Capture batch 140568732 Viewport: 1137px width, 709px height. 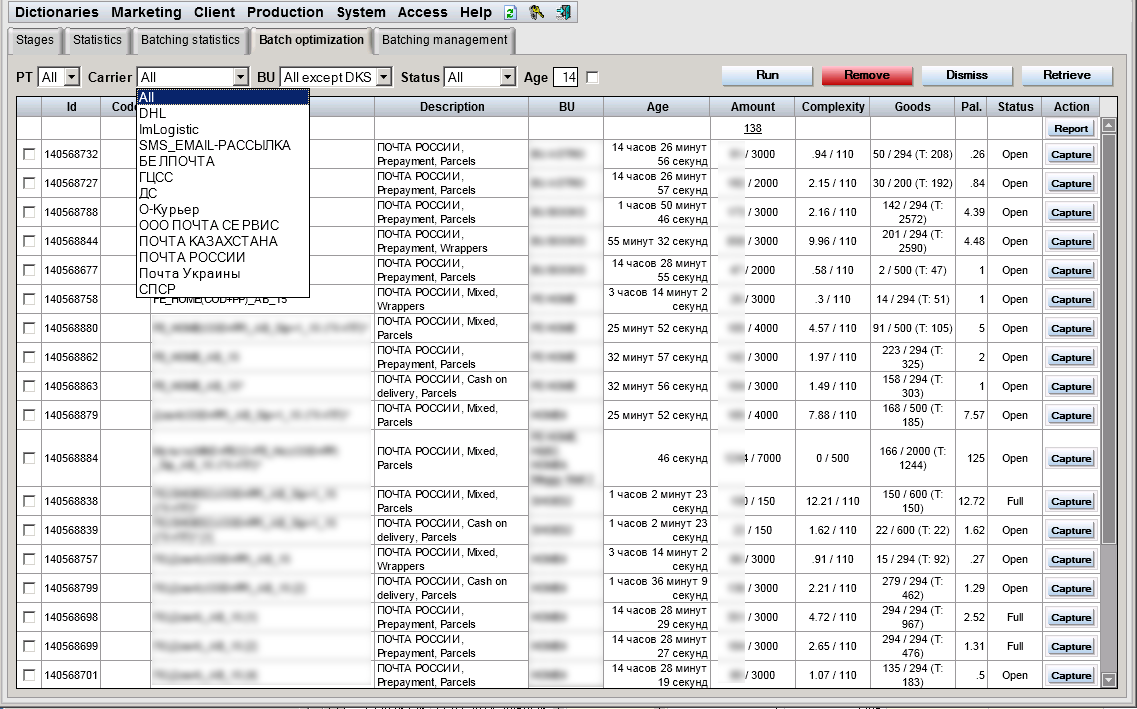point(1071,154)
